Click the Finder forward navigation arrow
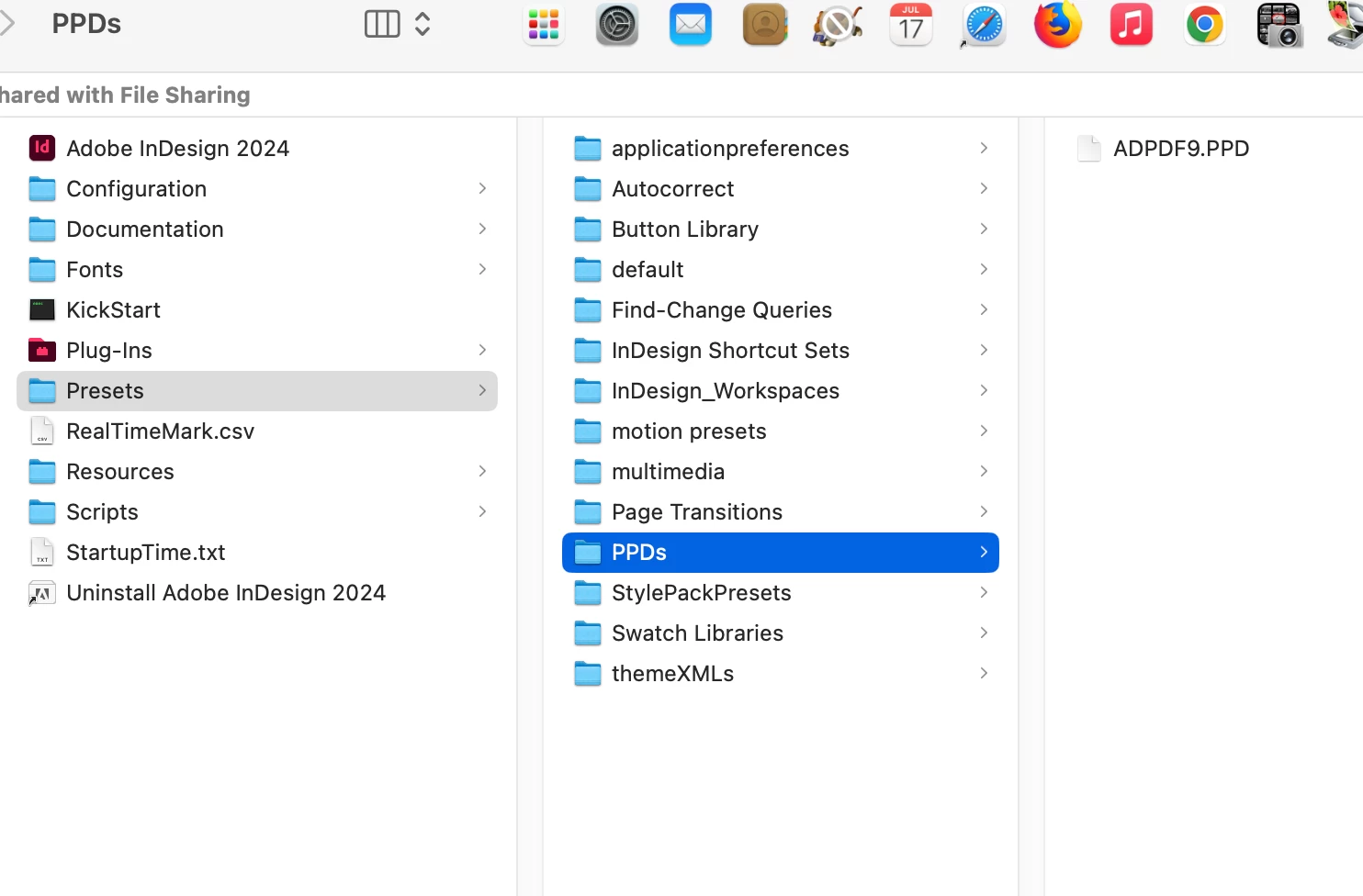Screen dimensions: 1363x896 click(x=7, y=24)
